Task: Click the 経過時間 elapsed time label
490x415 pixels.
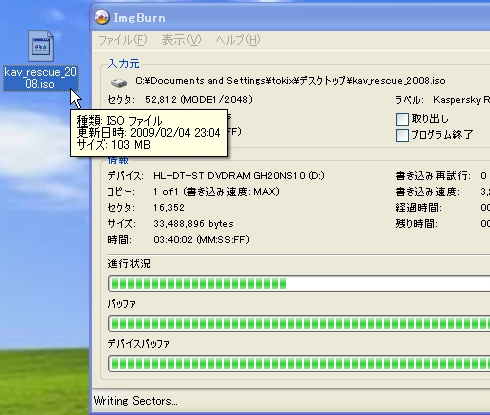Action: (418, 208)
